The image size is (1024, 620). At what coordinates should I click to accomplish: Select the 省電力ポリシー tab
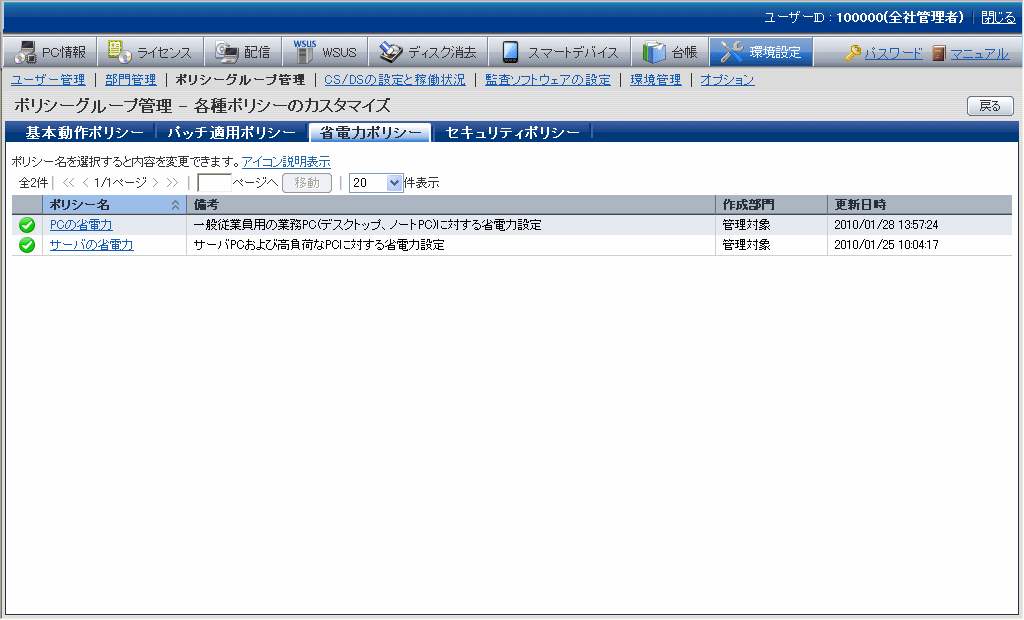(x=370, y=133)
